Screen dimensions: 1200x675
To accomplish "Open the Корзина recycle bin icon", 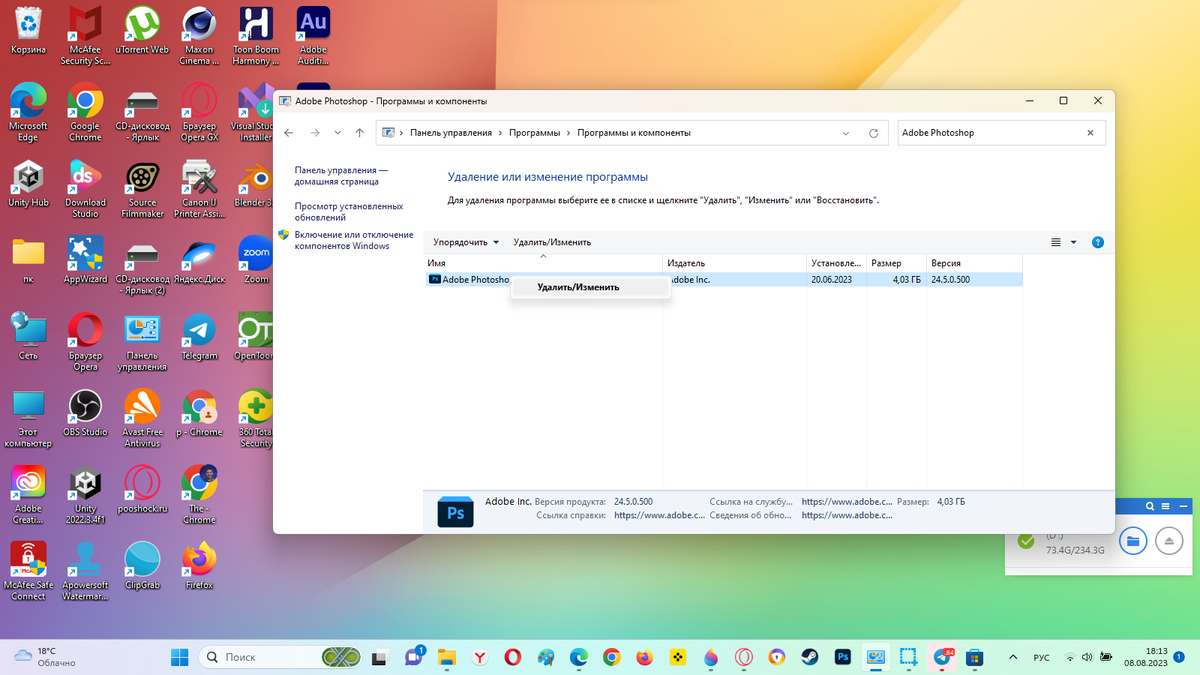I will pyautogui.click(x=28, y=31).
